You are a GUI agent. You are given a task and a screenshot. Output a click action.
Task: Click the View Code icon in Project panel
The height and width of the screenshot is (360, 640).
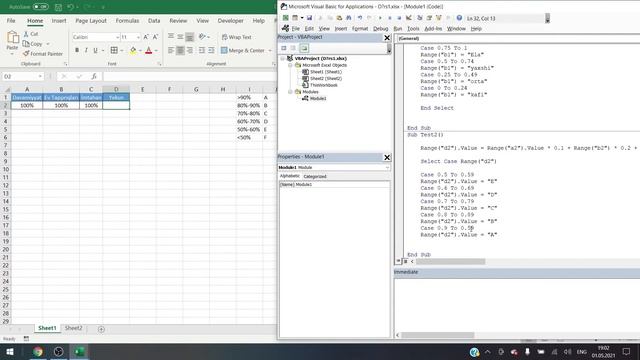tap(284, 48)
